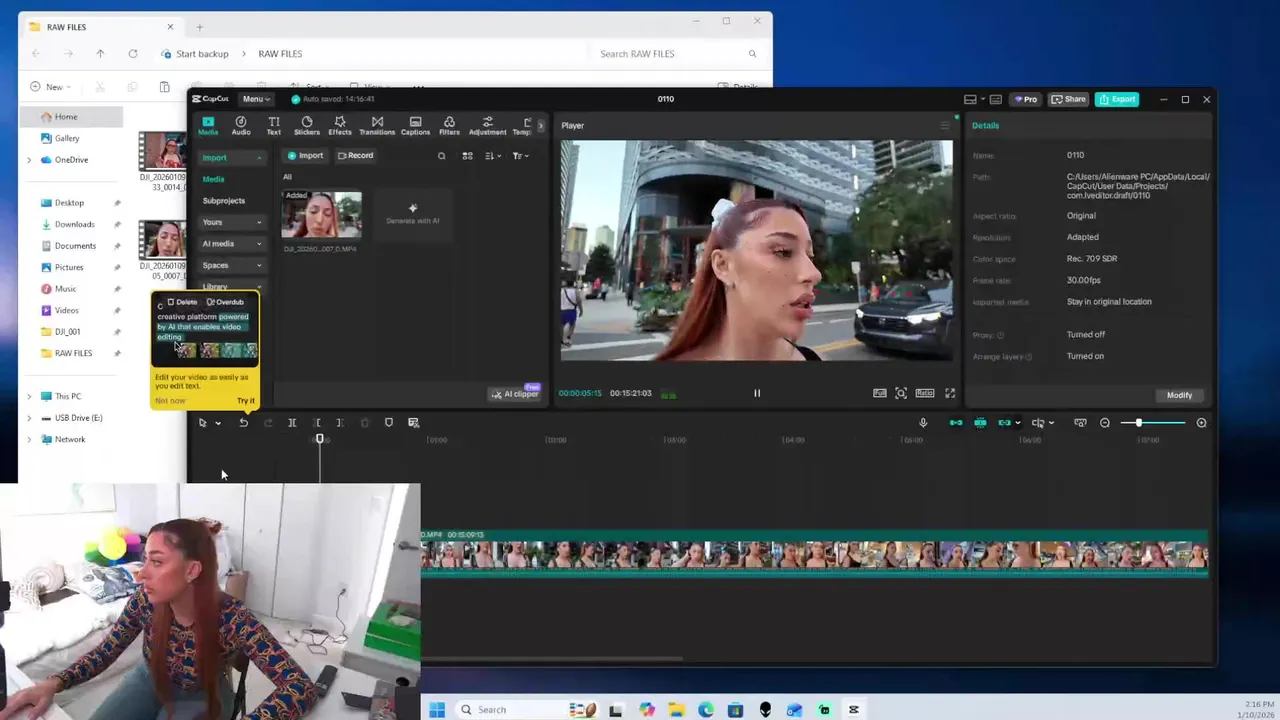Zoom in the timeline
The image size is (1280, 720).
point(1201,423)
